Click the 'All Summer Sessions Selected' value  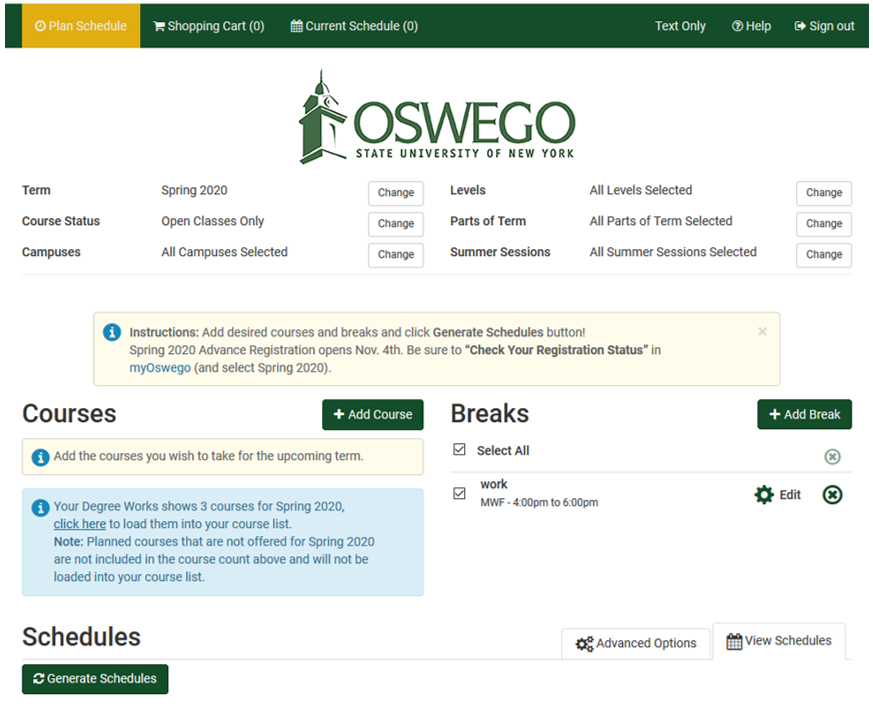tap(673, 252)
